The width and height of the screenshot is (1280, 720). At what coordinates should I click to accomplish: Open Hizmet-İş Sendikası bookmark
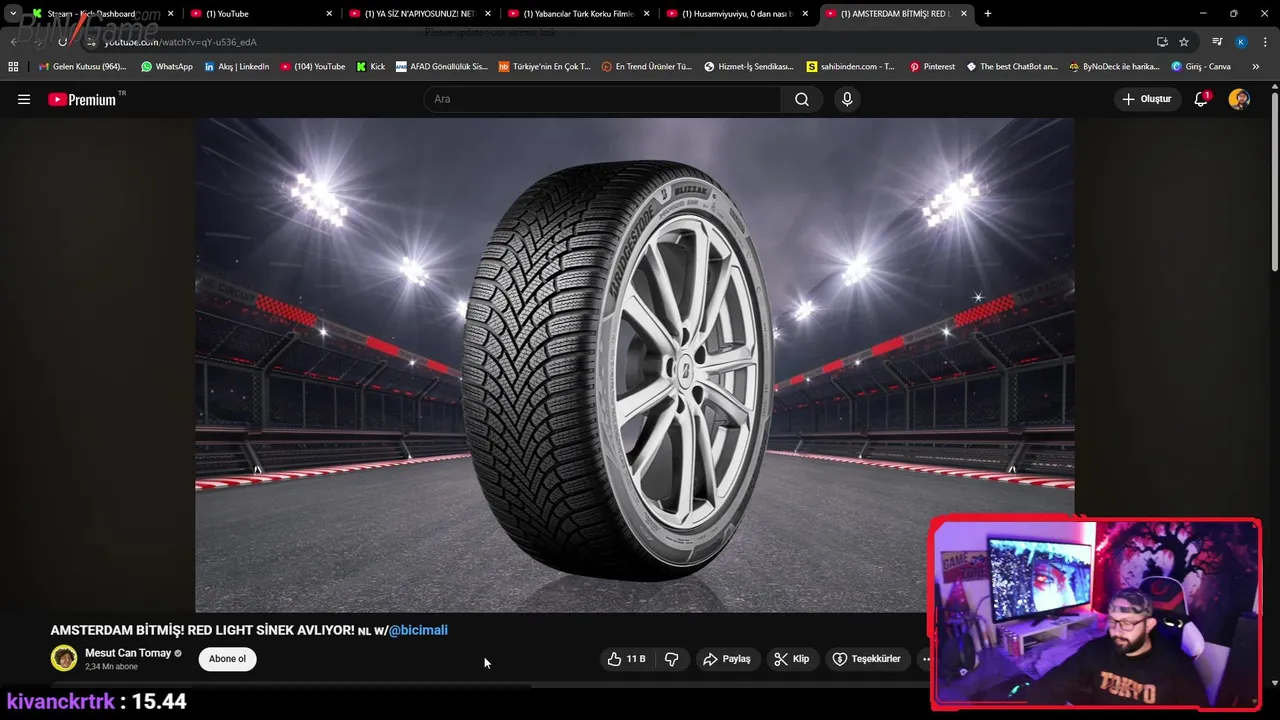click(749, 67)
